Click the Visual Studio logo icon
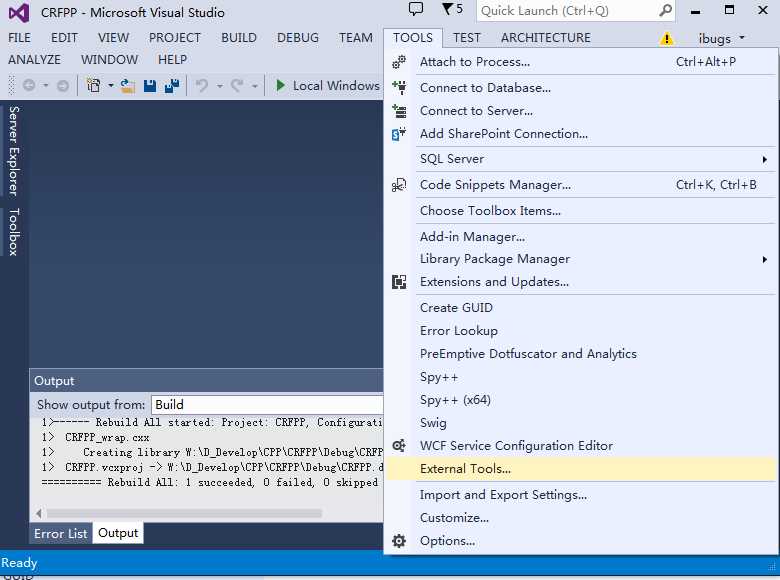 tap(19, 12)
